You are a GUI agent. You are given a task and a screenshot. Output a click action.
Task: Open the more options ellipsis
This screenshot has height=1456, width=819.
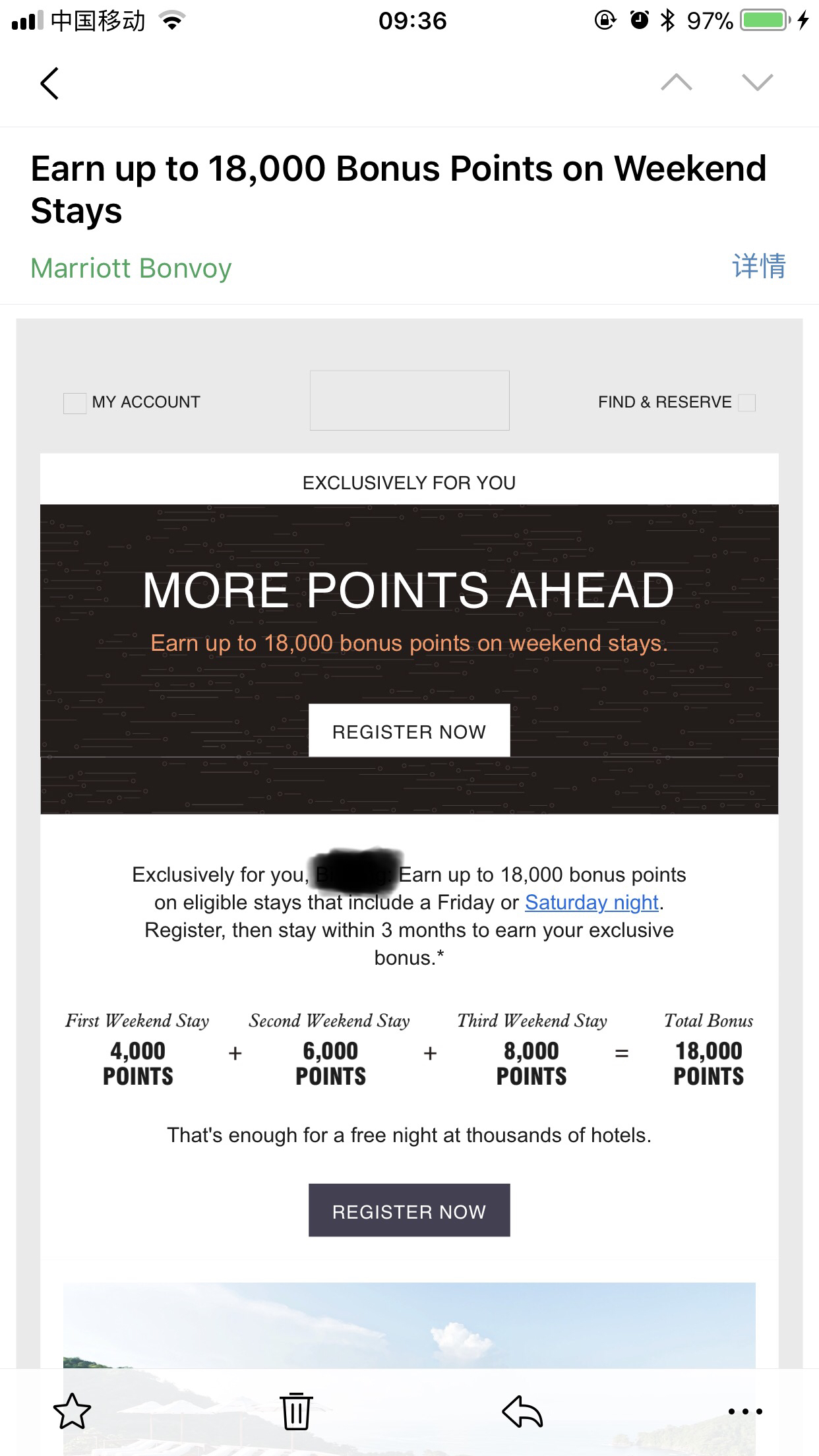(745, 1411)
